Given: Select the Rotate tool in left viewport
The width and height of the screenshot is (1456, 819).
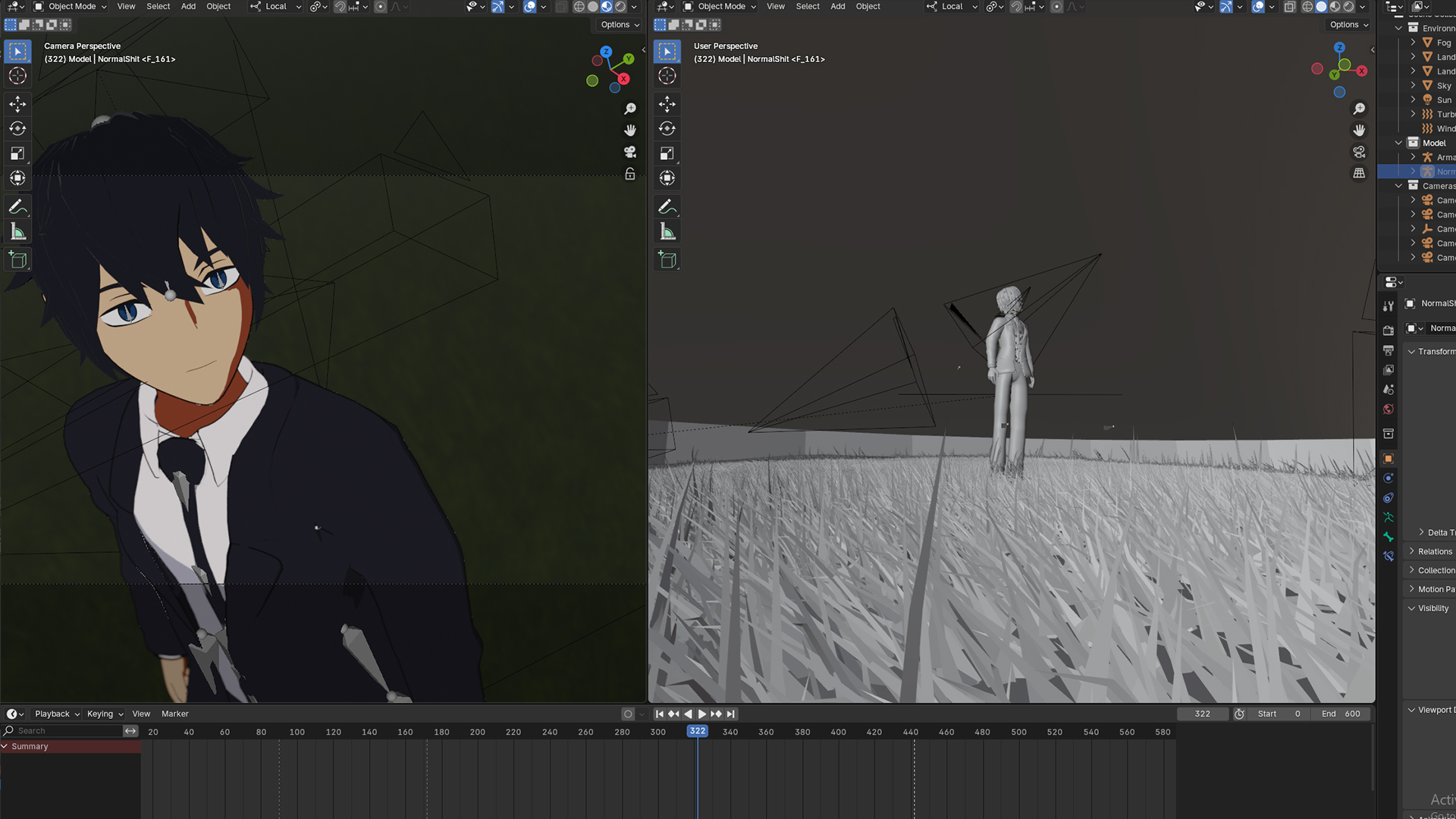Looking at the screenshot, I should [17, 129].
